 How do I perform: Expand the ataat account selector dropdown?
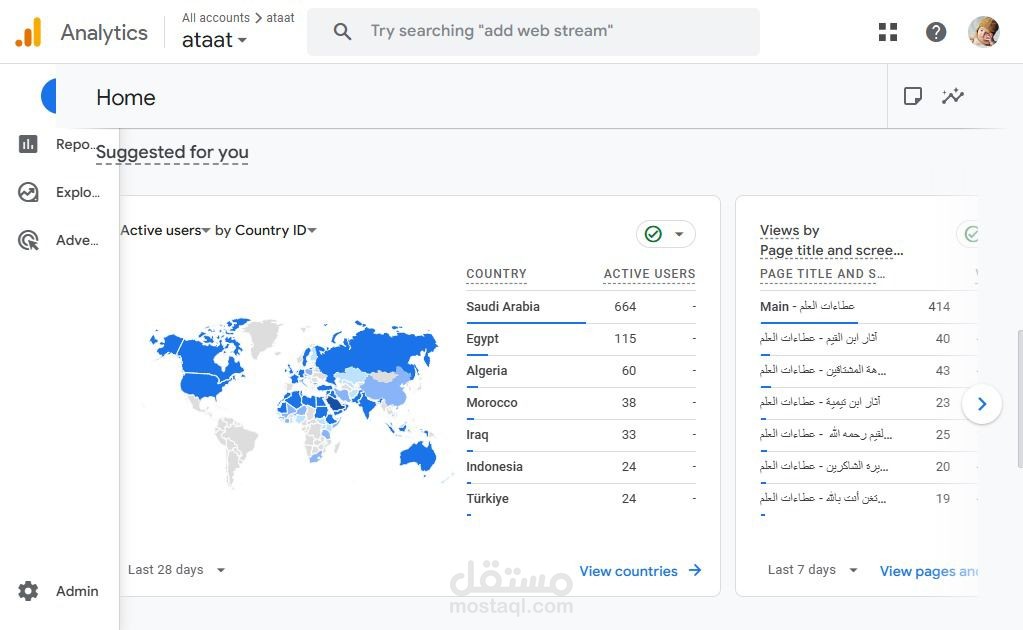point(214,41)
